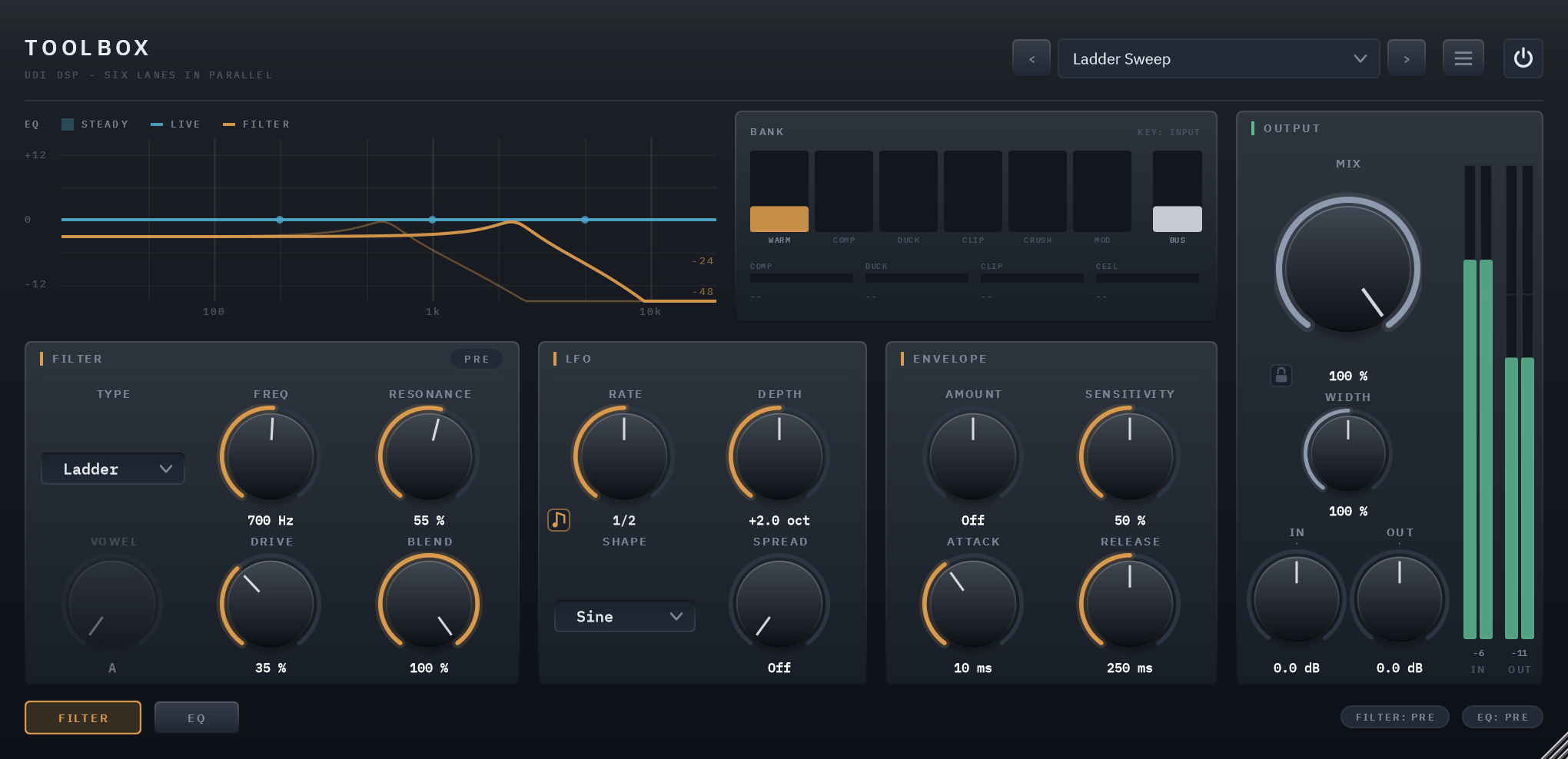Screen dimensions: 1568x759
Task: Toggle the LFO tempo sync note icon
Action: [x=559, y=520]
